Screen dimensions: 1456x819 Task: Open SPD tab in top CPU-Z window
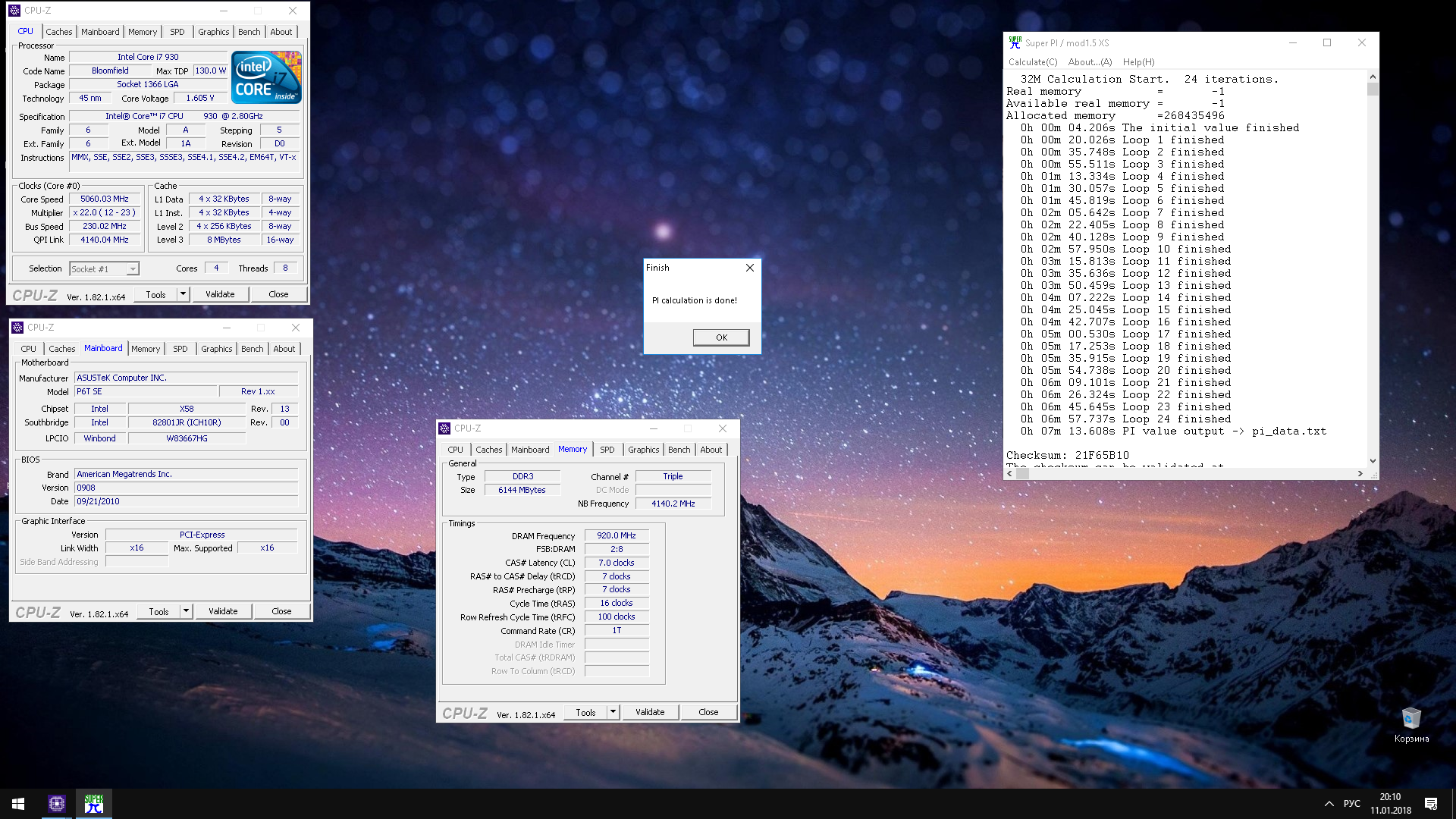[177, 32]
